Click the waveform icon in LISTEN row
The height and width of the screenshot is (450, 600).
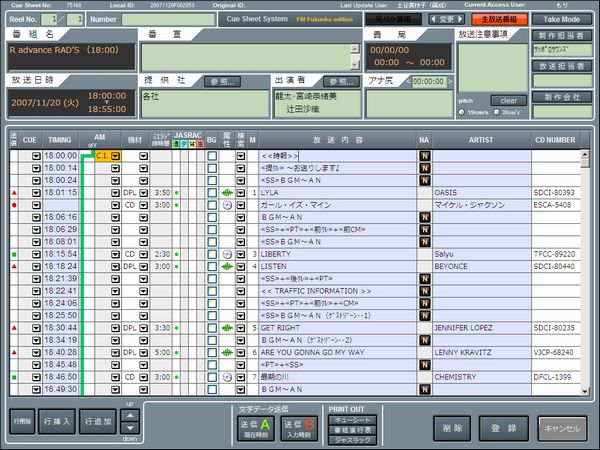(x=227, y=266)
